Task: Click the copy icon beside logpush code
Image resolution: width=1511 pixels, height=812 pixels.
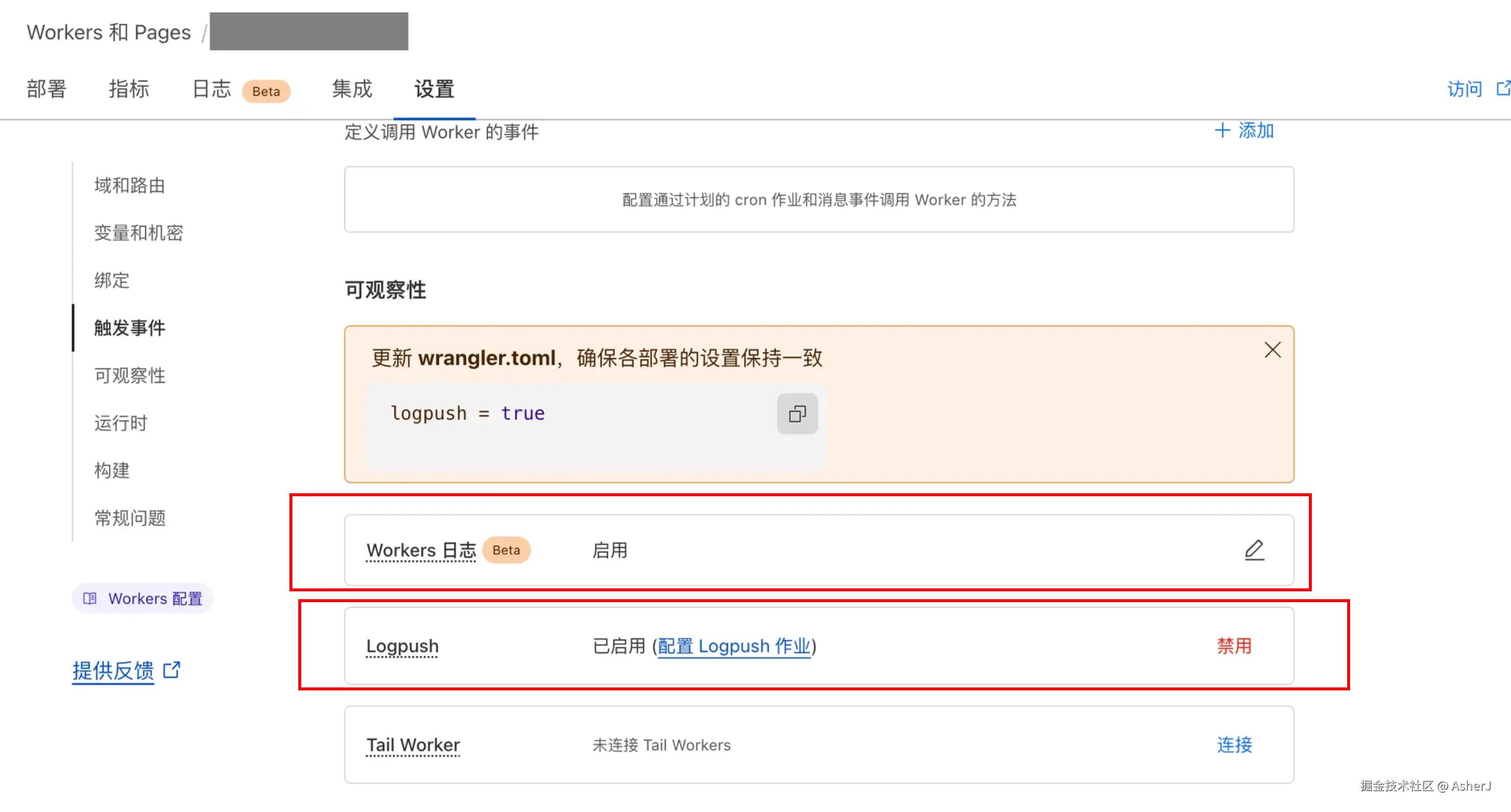Action: [x=797, y=414]
